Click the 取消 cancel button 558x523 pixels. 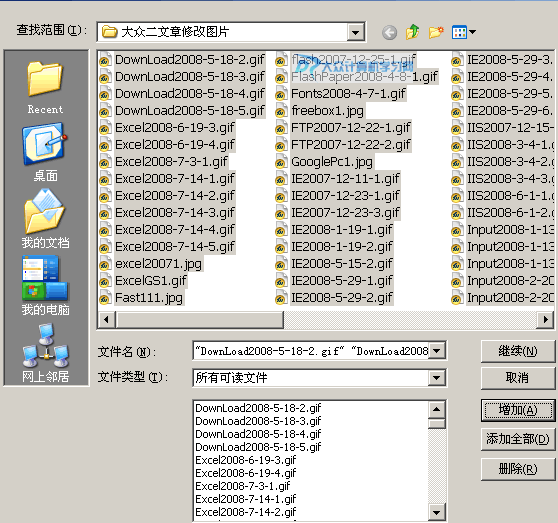(x=517, y=378)
